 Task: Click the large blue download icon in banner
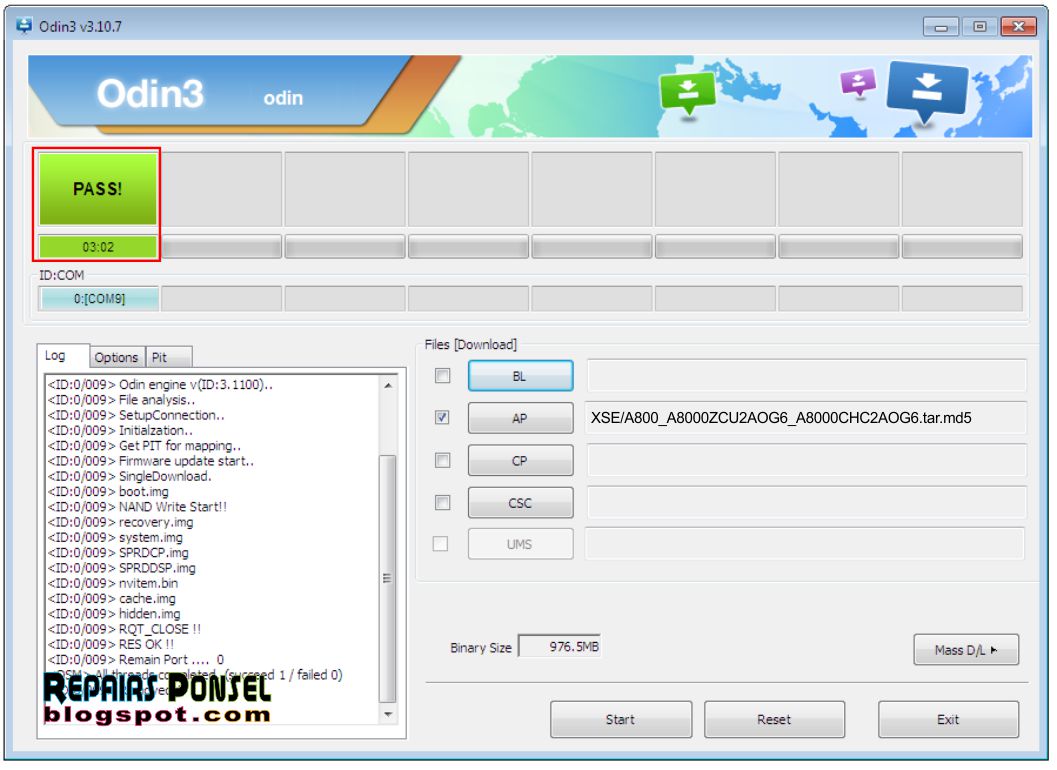point(927,92)
